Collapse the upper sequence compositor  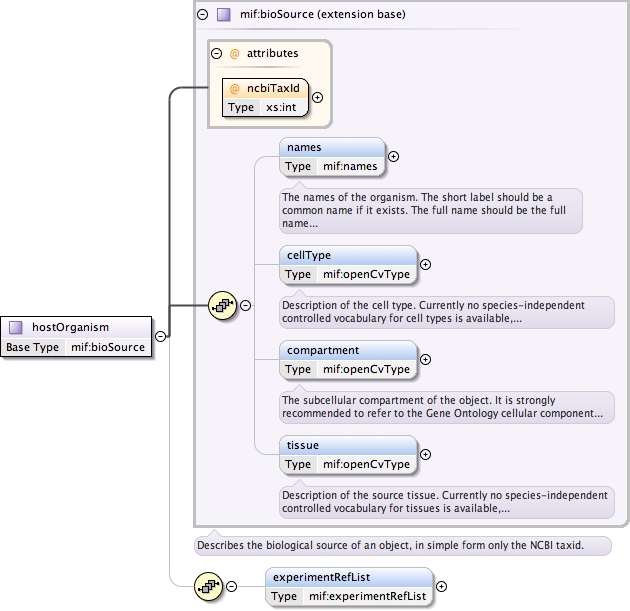(246, 305)
